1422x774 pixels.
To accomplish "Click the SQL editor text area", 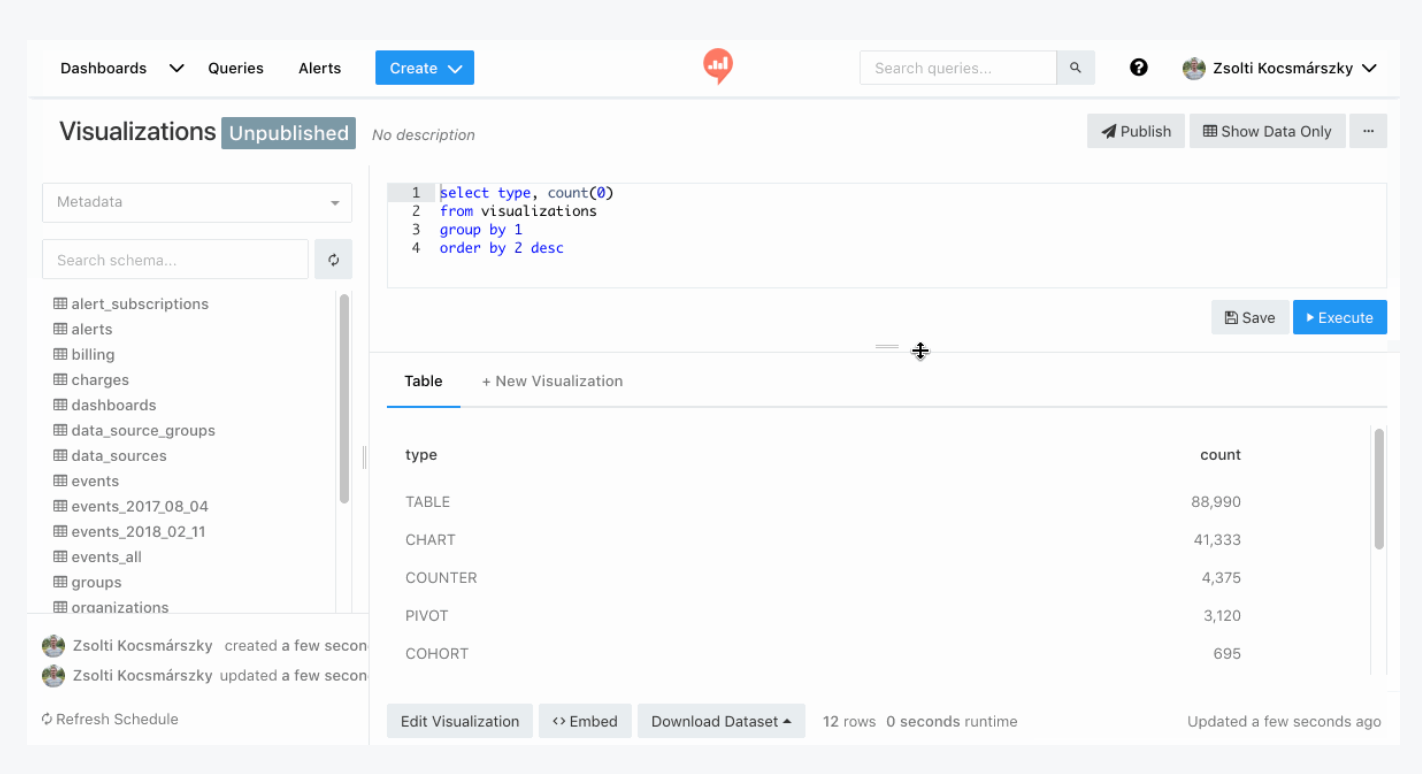I will pos(886,236).
